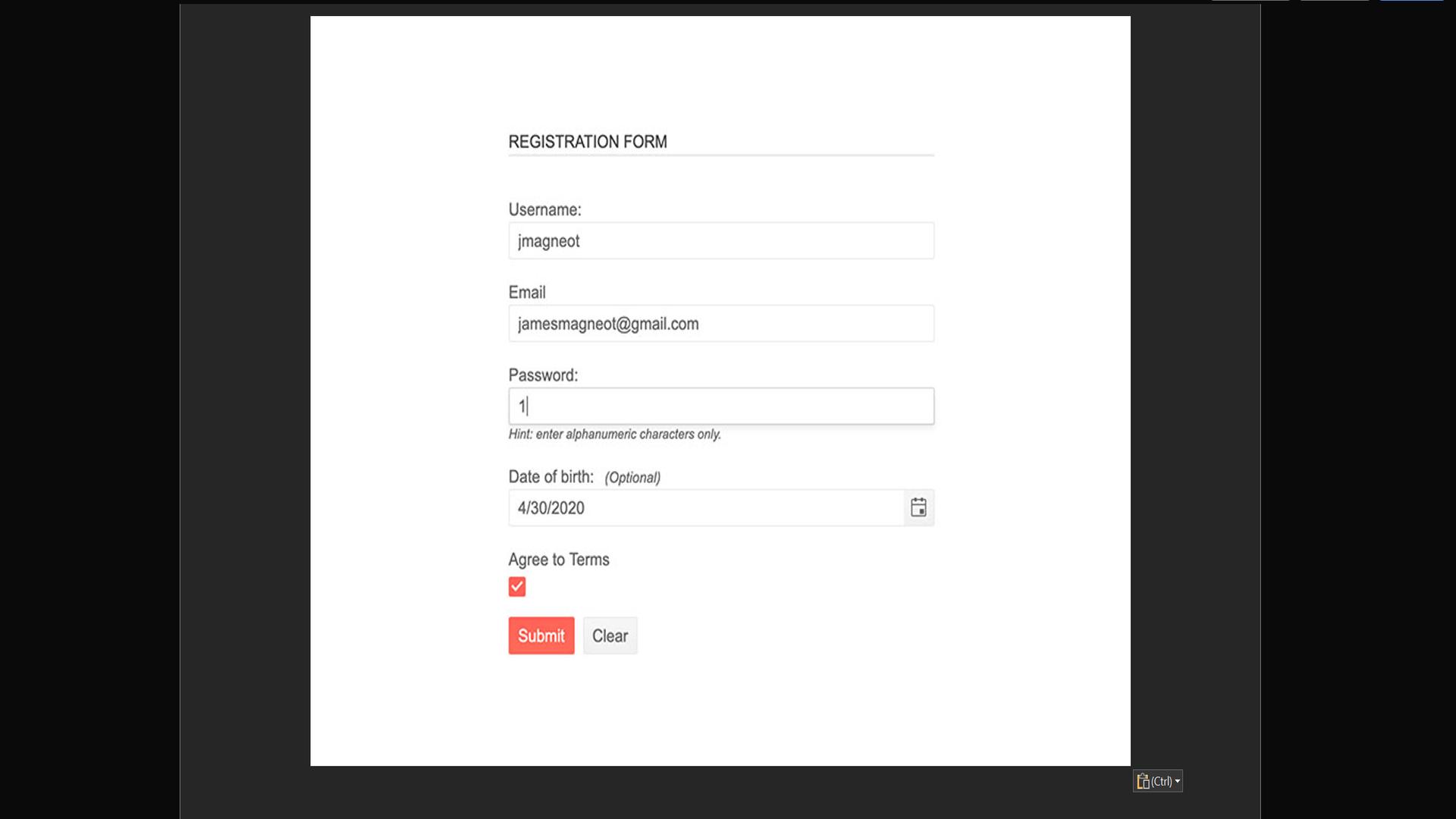
Task: Click the calendar date selector button
Action: (917, 508)
